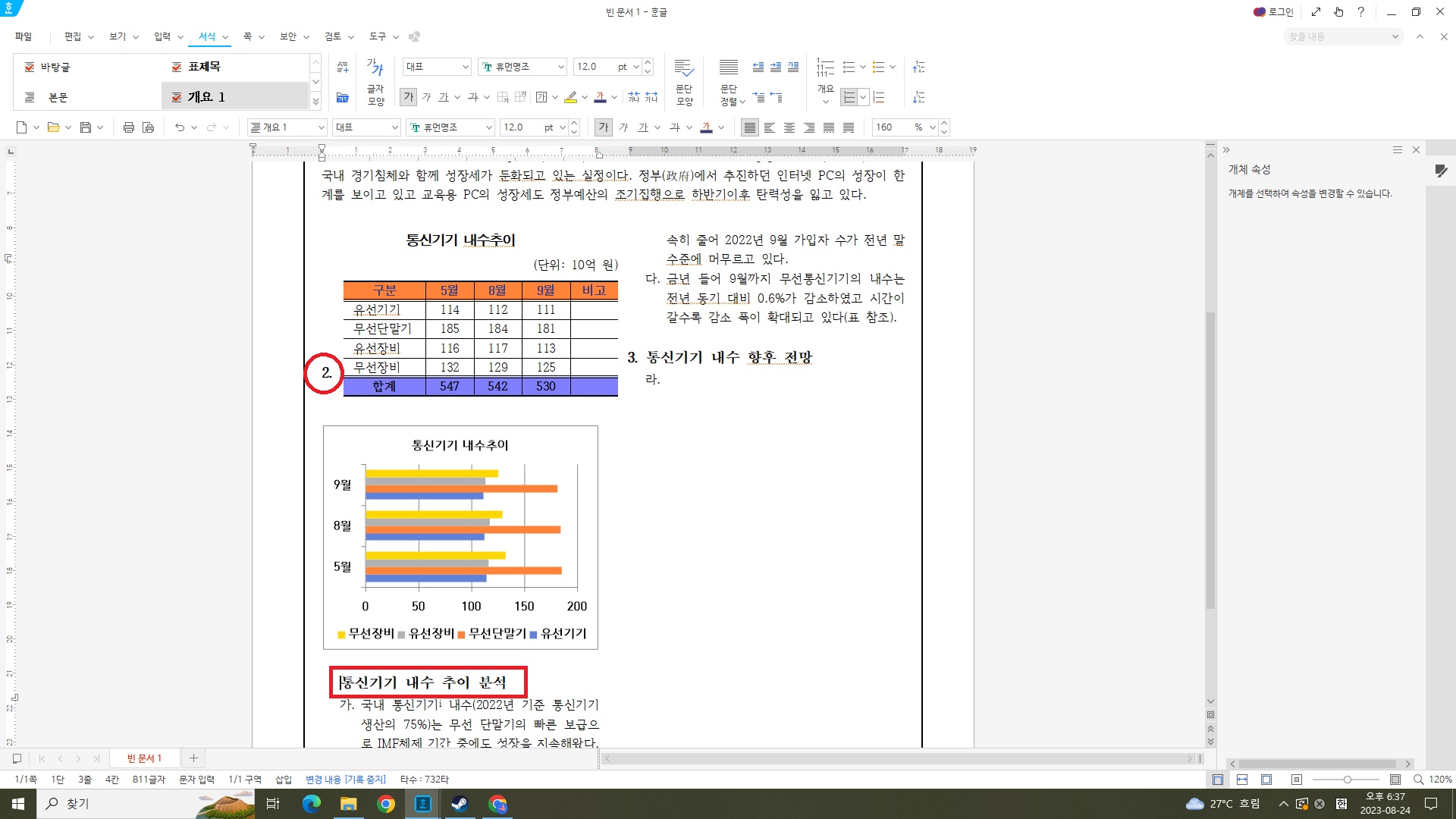Open the 입력 menu
This screenshot has width=1456, height=819.
point(162,36)
